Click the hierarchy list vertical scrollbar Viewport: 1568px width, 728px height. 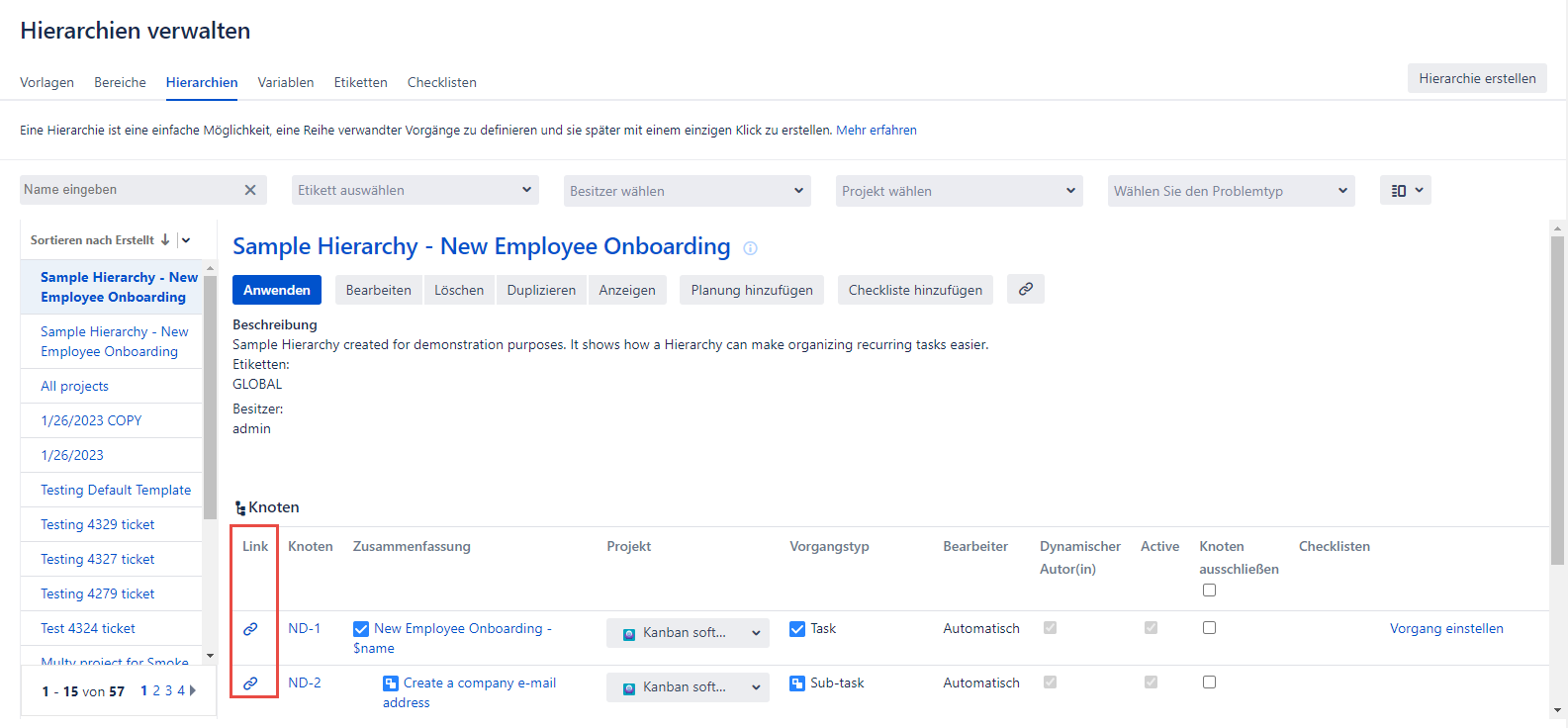point(210,396)
